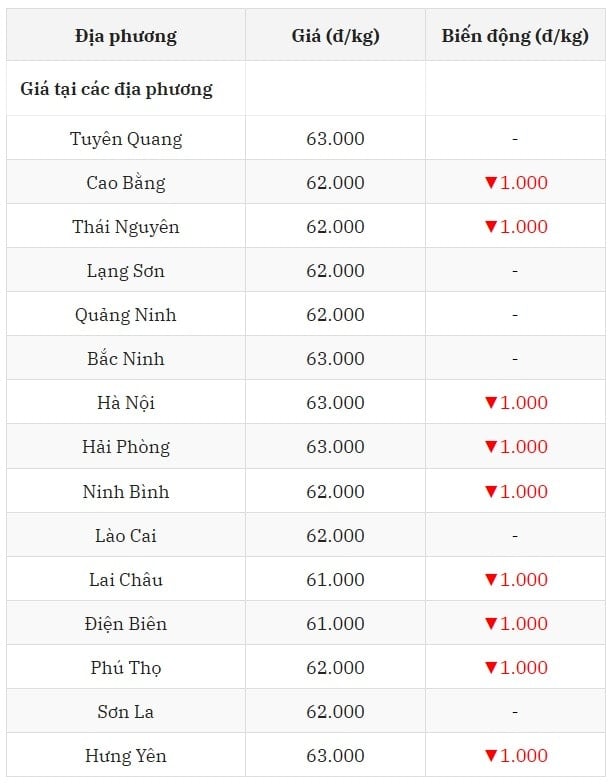Click the red down arrow in Thái Nguyên row

click(x=490, y=226)
